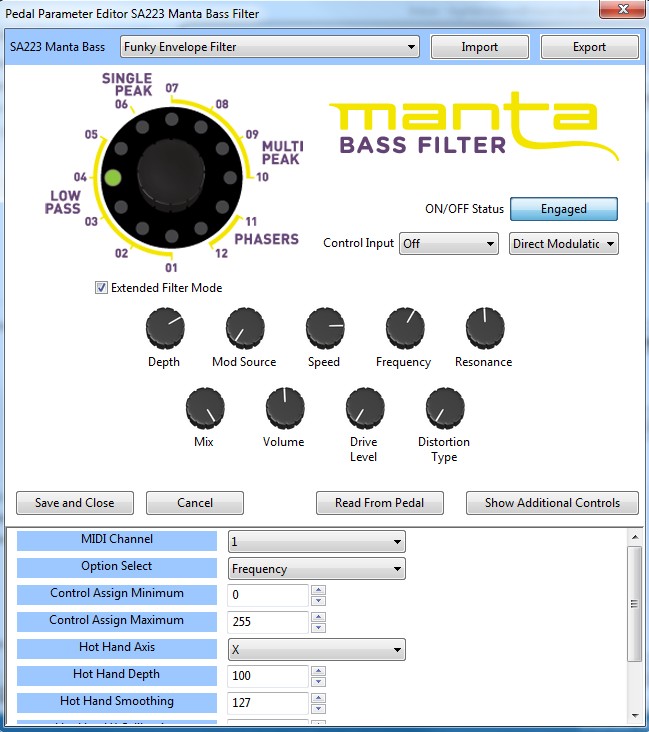This screenshot has width=649, height=732.
Task: Click the Cancel button
Action: coord(195,503)
